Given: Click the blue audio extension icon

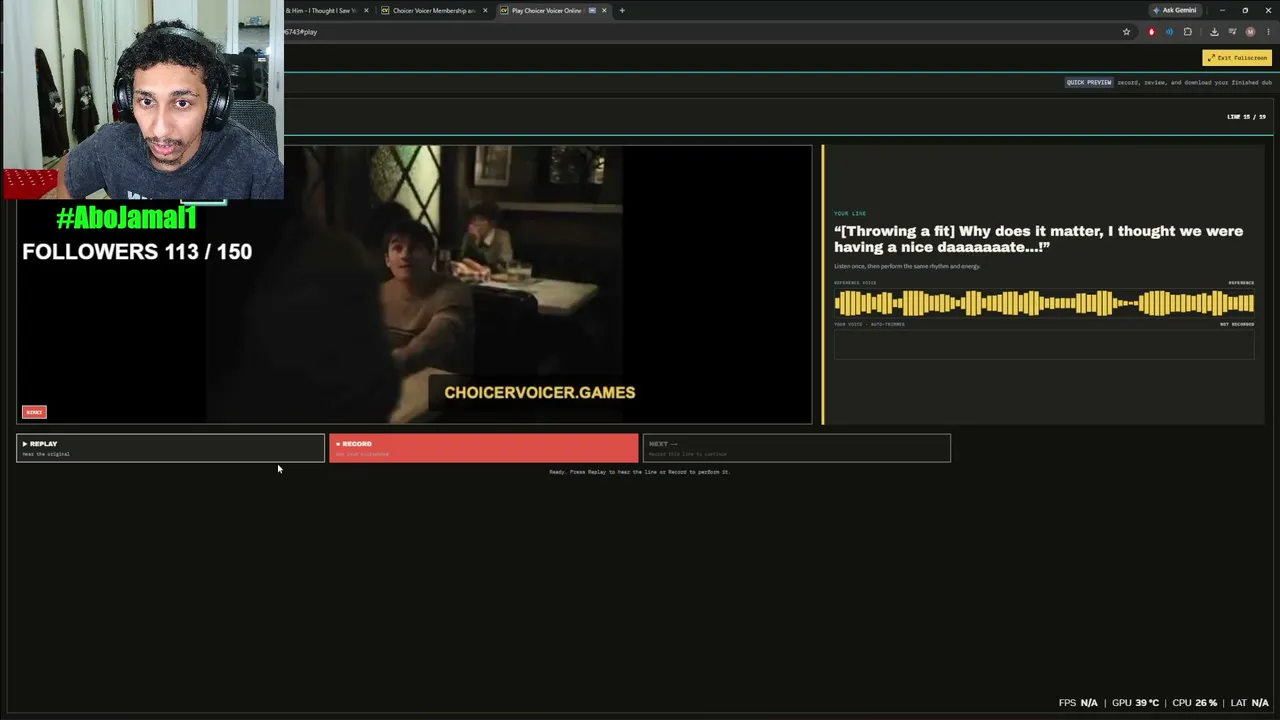Looking at the screenshot, I should (x=1169, y=32).
